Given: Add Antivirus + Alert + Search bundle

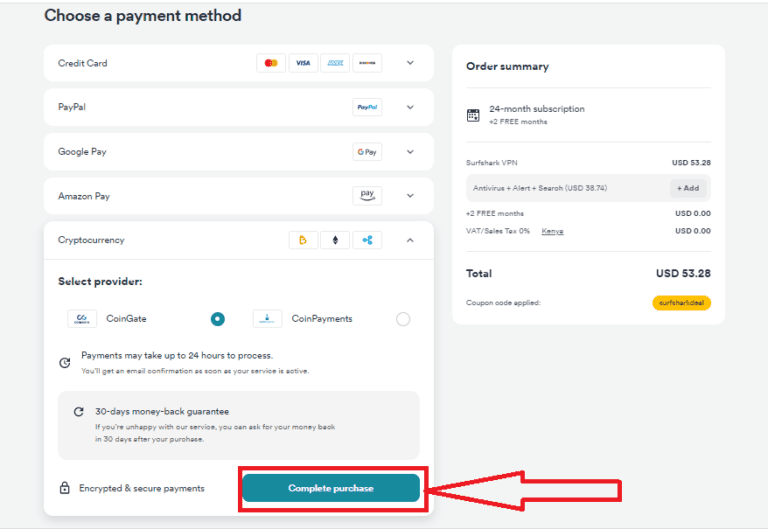Looking at the screenshot, I should click(x=688, y=188).
